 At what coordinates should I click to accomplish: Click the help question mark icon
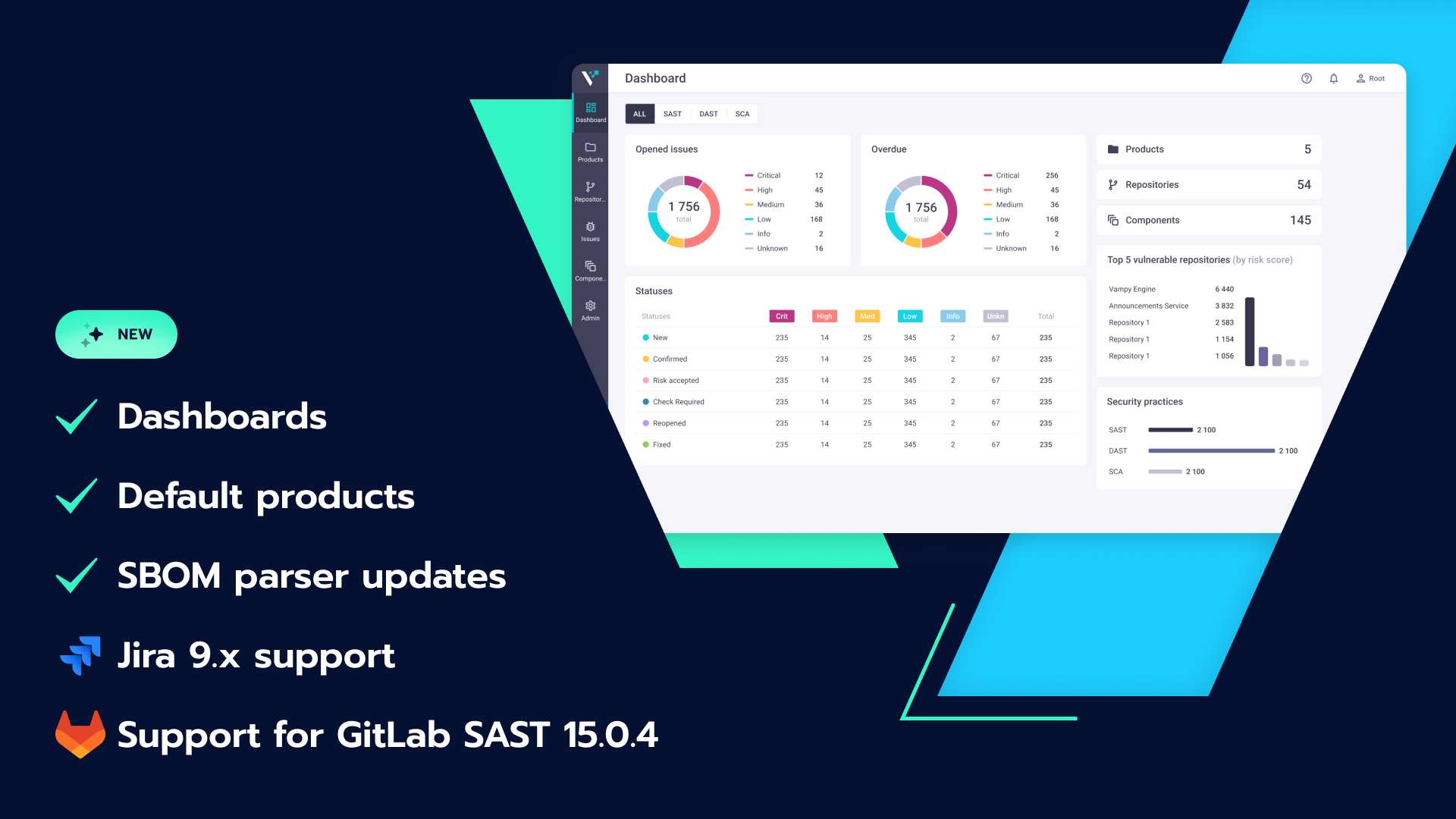pyautogui.click(x=1306, y=78)
